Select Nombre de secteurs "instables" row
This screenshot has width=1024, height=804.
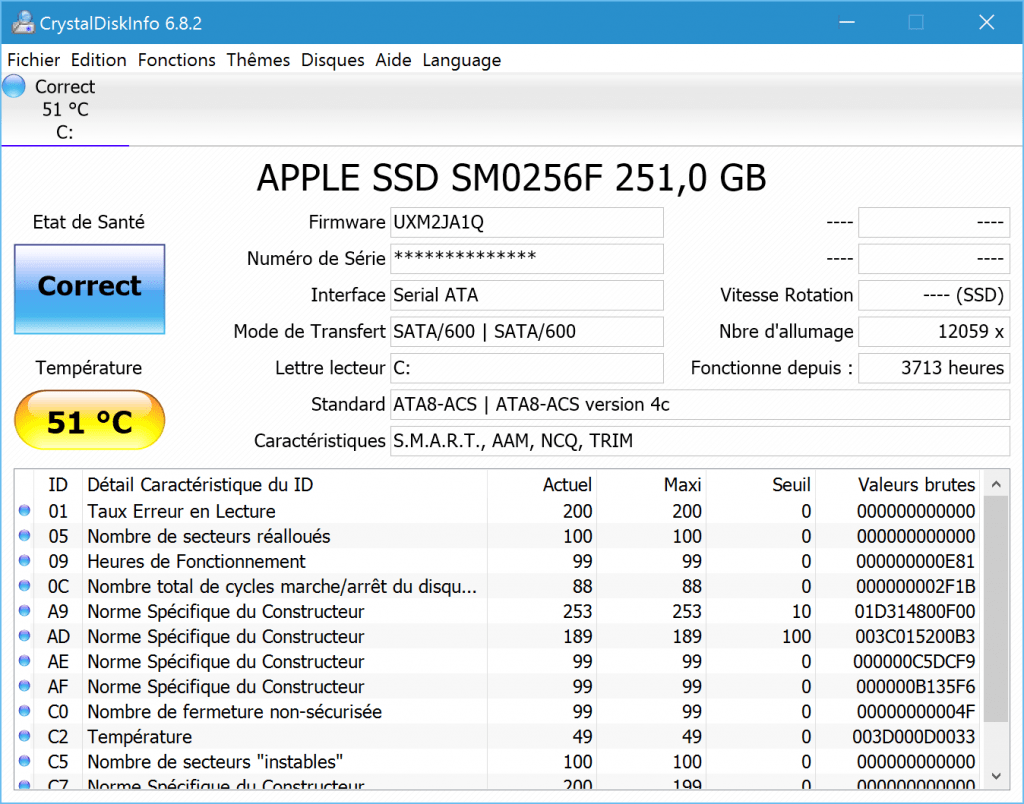tap(498, 762)
